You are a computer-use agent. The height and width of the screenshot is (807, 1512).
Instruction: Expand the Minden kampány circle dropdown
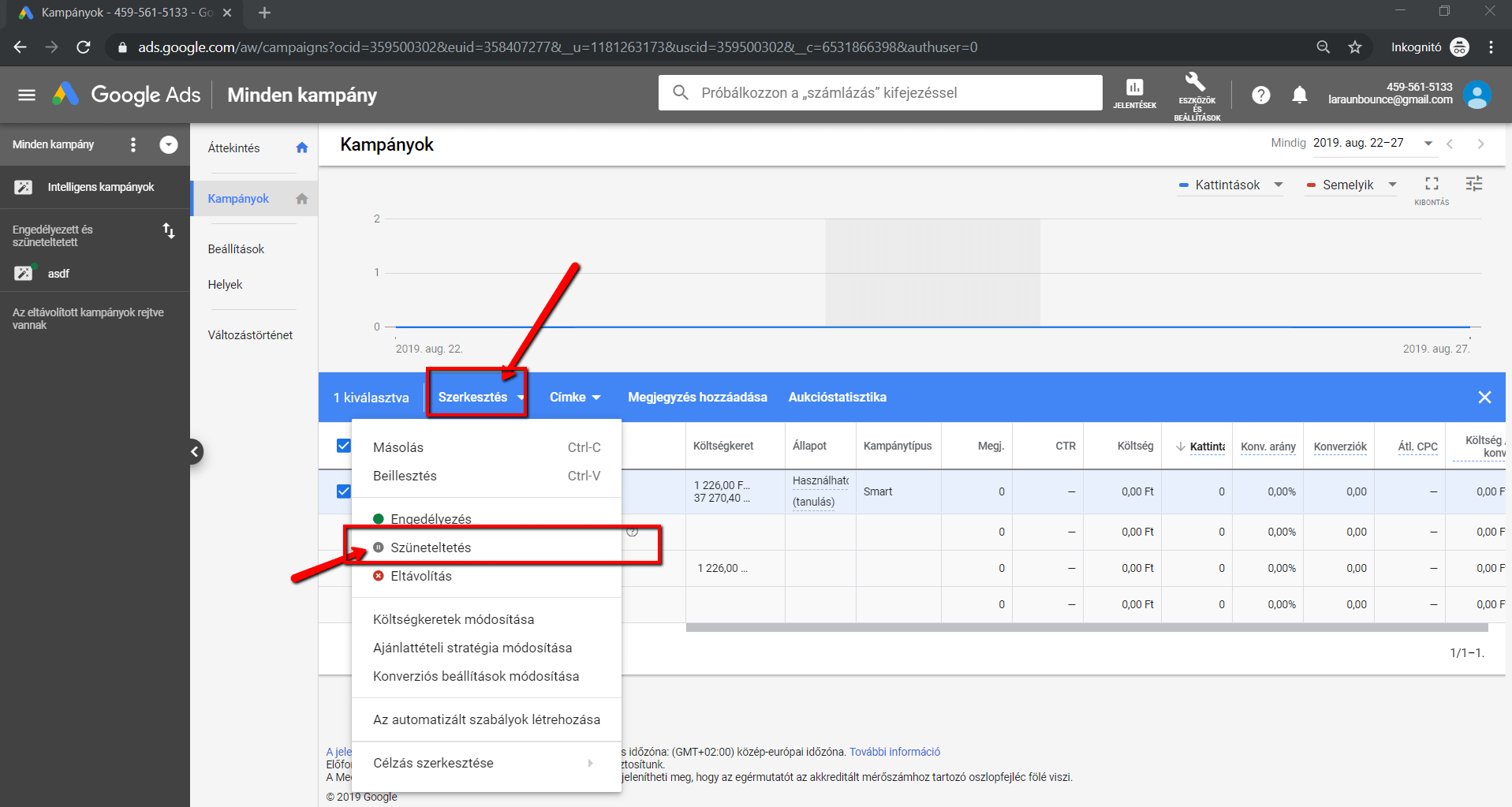coord(169,144)
